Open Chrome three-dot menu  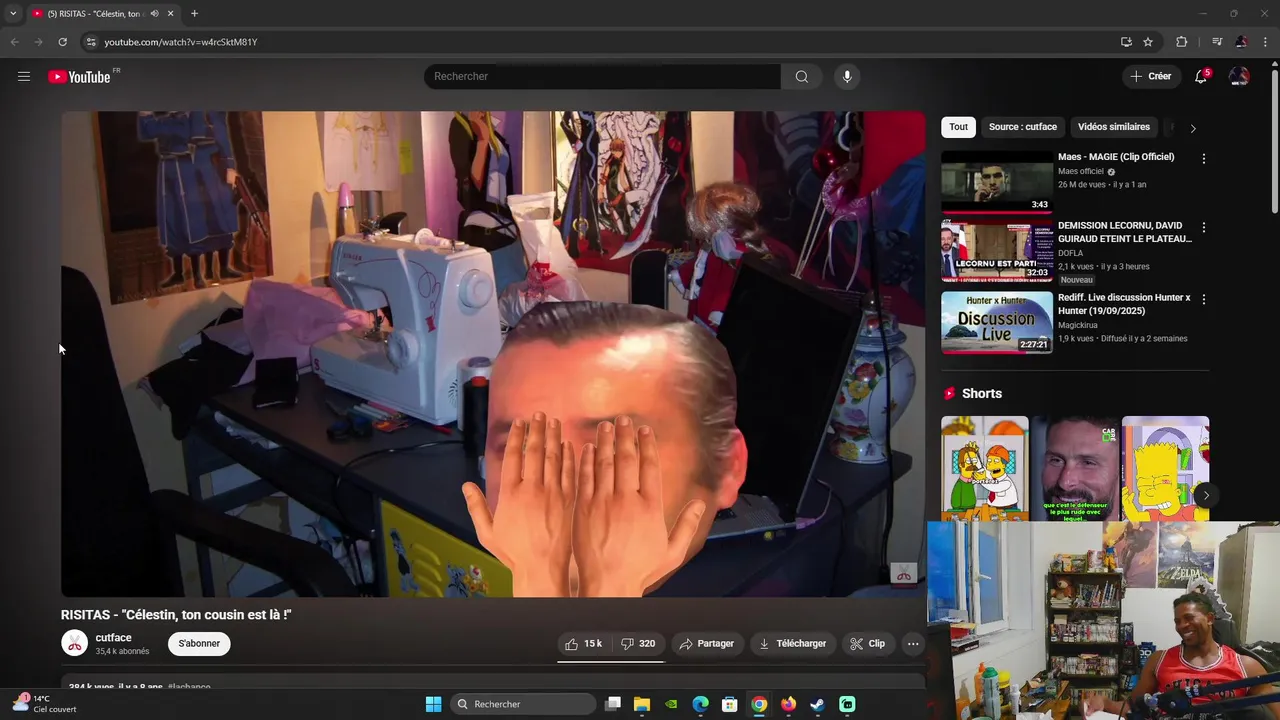tap(1265, 42)
